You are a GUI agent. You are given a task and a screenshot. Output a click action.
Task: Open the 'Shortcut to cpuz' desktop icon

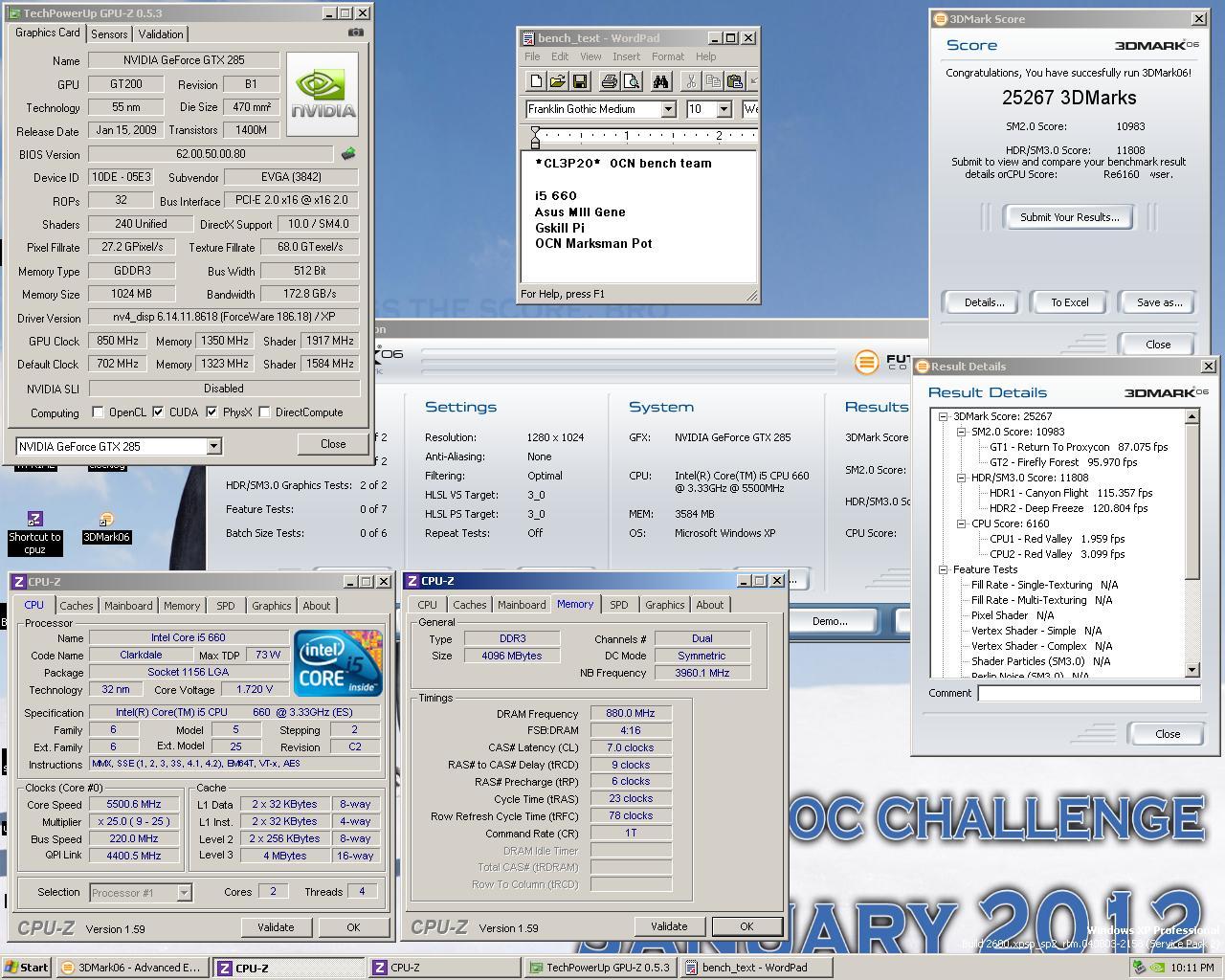click(x=34, y=532)
